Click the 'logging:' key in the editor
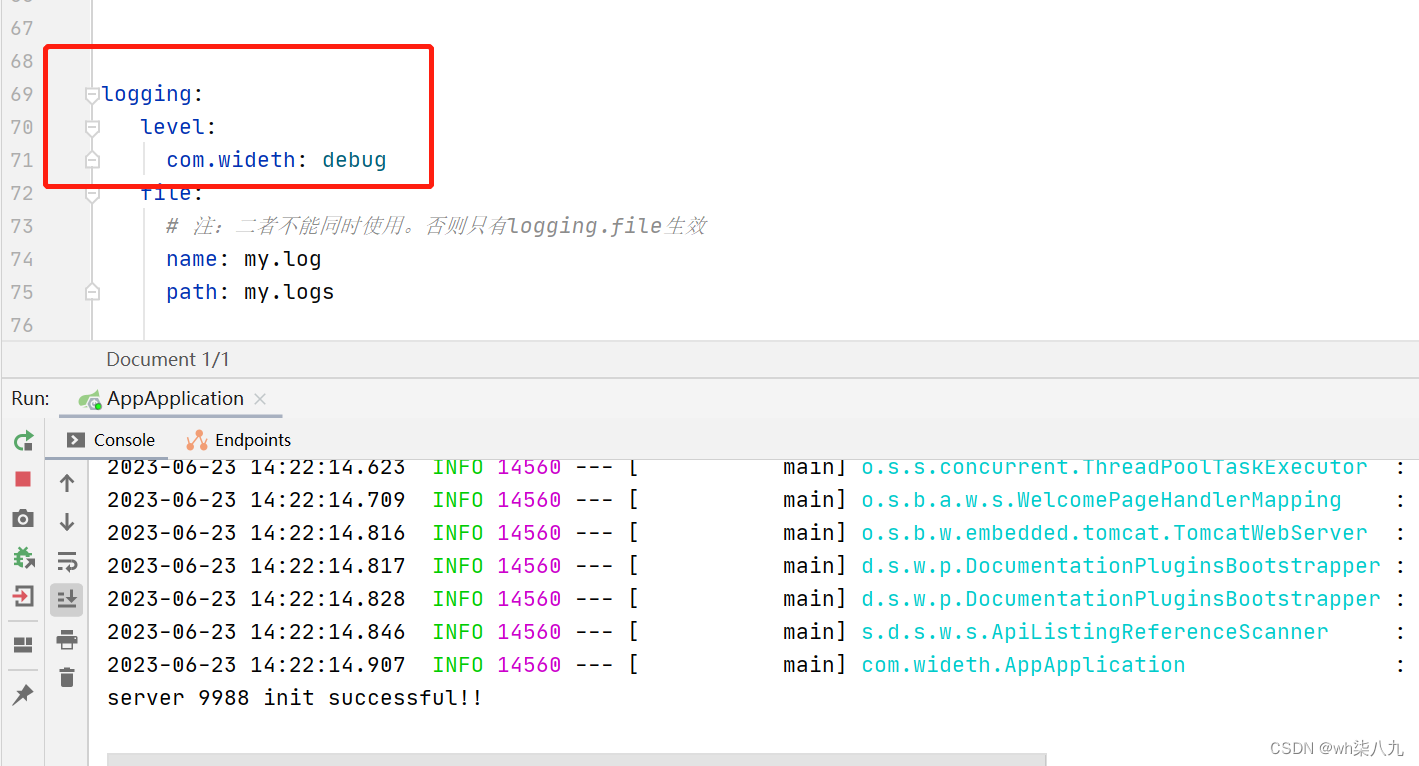This screenshot has height=766, width=1419. 153,94
